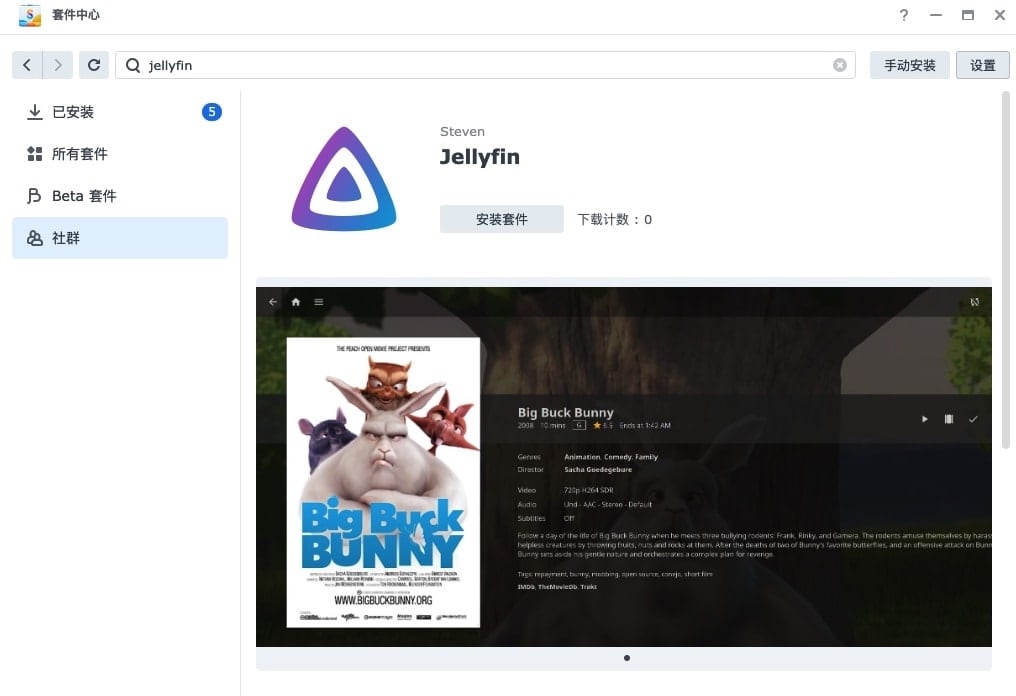The height and width of the screenshot is (696, 1016).
Task: Select the screenshot carousel dot indicator
Action: 627,658
